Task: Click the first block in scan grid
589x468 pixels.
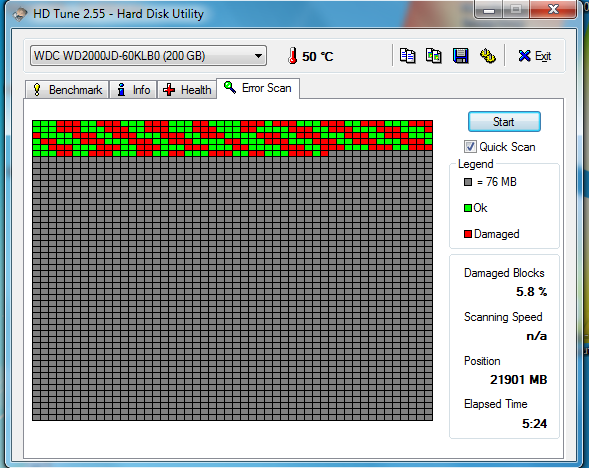Action: click(36, 124)
